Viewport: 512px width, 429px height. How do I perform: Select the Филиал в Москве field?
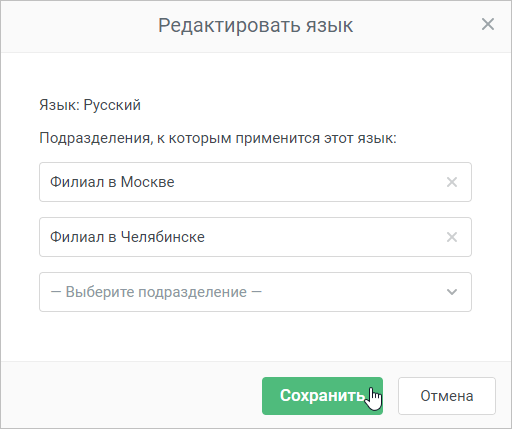(x=255, y=182)
